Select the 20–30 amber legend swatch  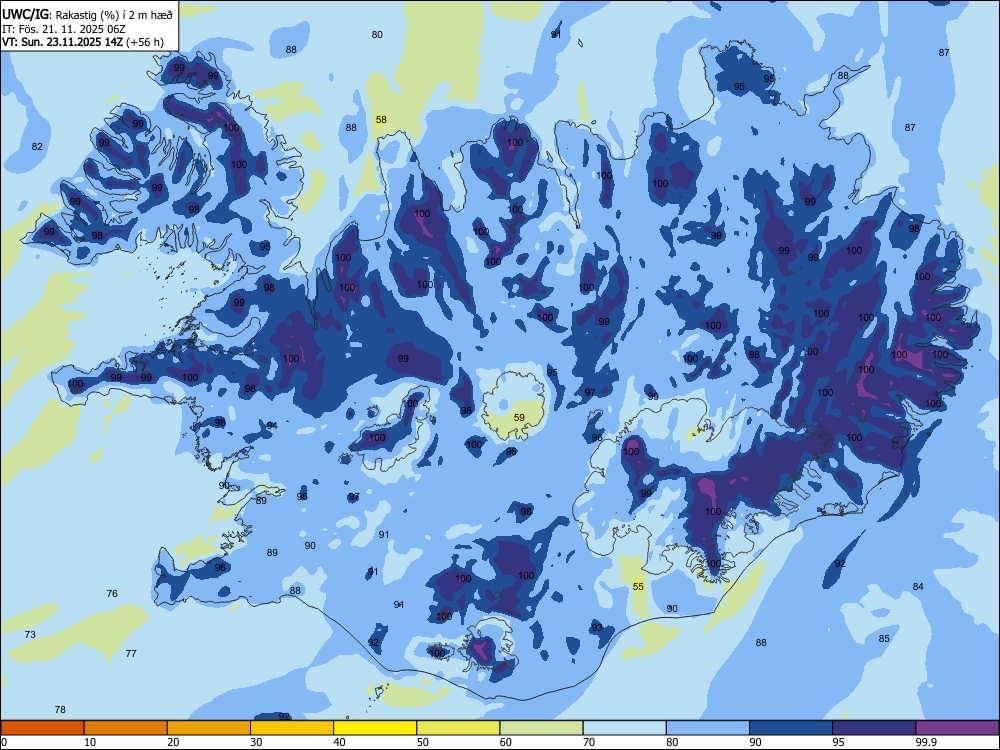(x=209, y=728)
